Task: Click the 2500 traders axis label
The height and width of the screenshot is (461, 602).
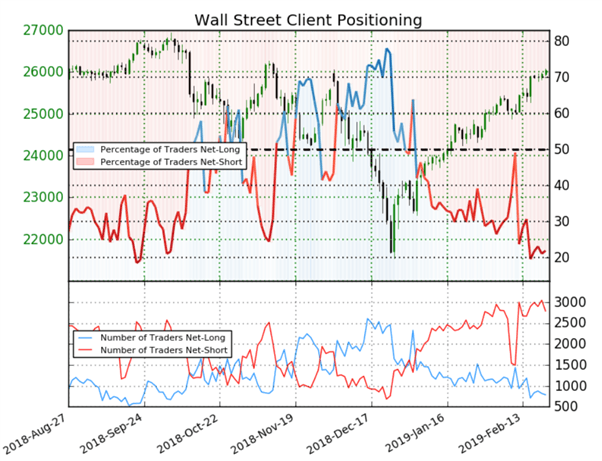Action: 570,323
